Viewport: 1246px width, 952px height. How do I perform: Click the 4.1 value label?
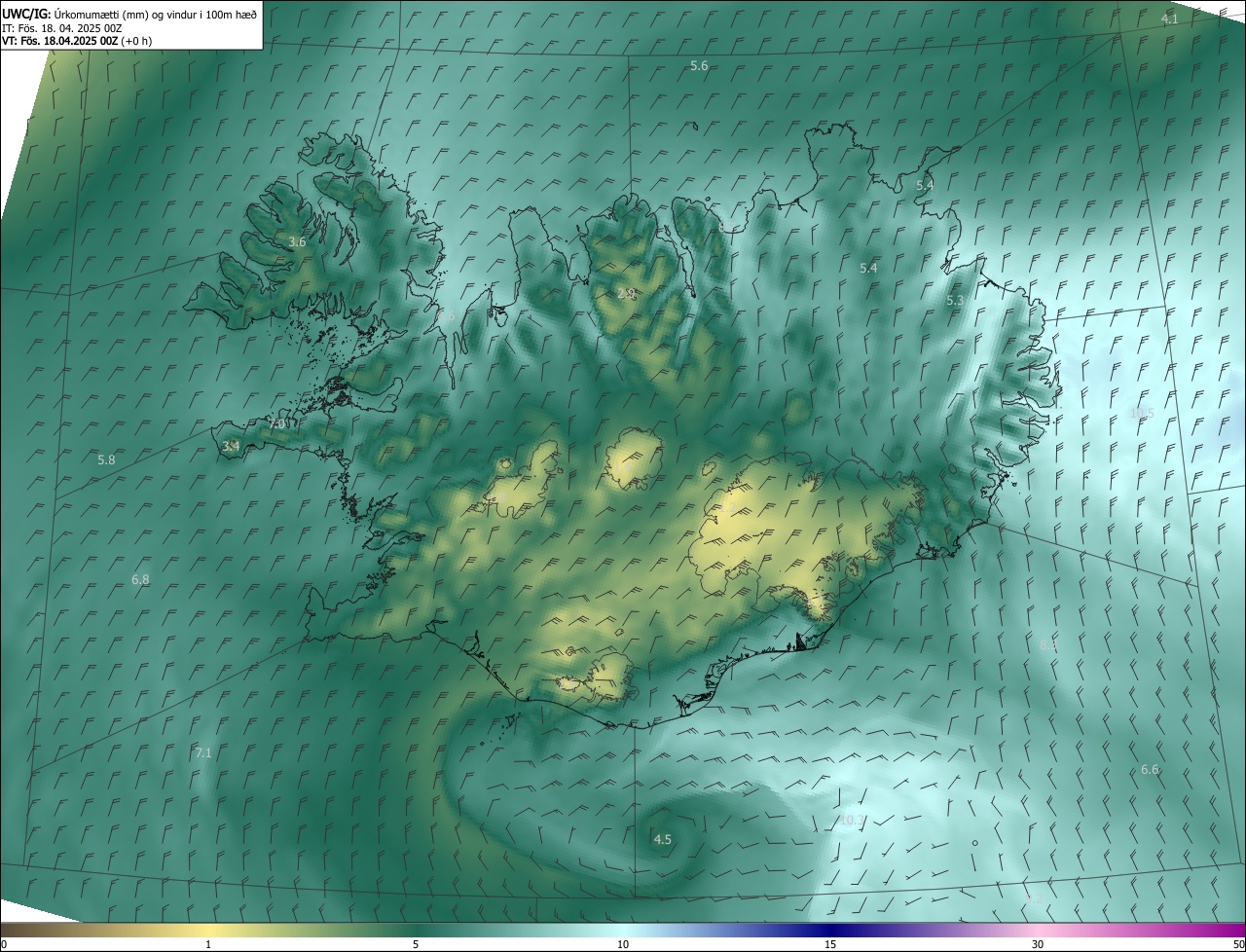coord(1170,19)
